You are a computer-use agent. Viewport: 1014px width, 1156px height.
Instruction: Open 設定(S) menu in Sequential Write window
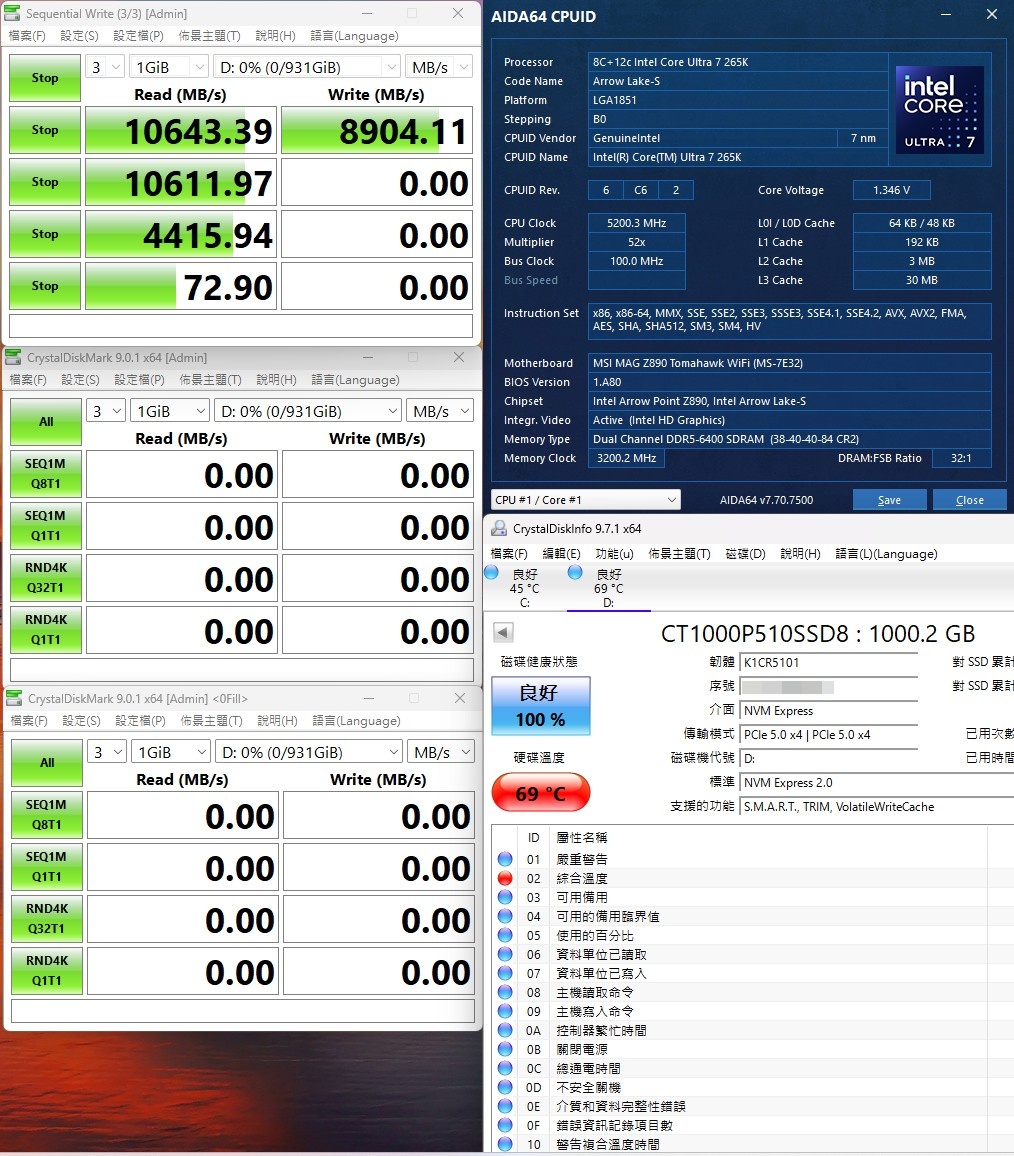79,35
